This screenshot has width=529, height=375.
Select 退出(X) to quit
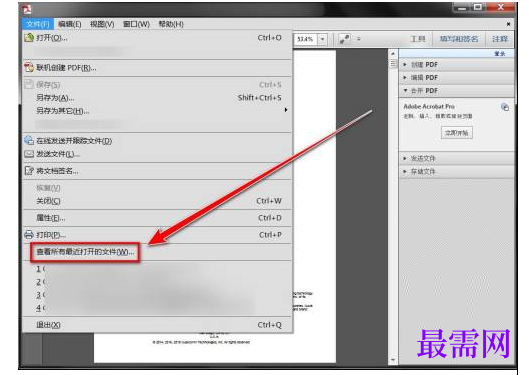(157, 325)
